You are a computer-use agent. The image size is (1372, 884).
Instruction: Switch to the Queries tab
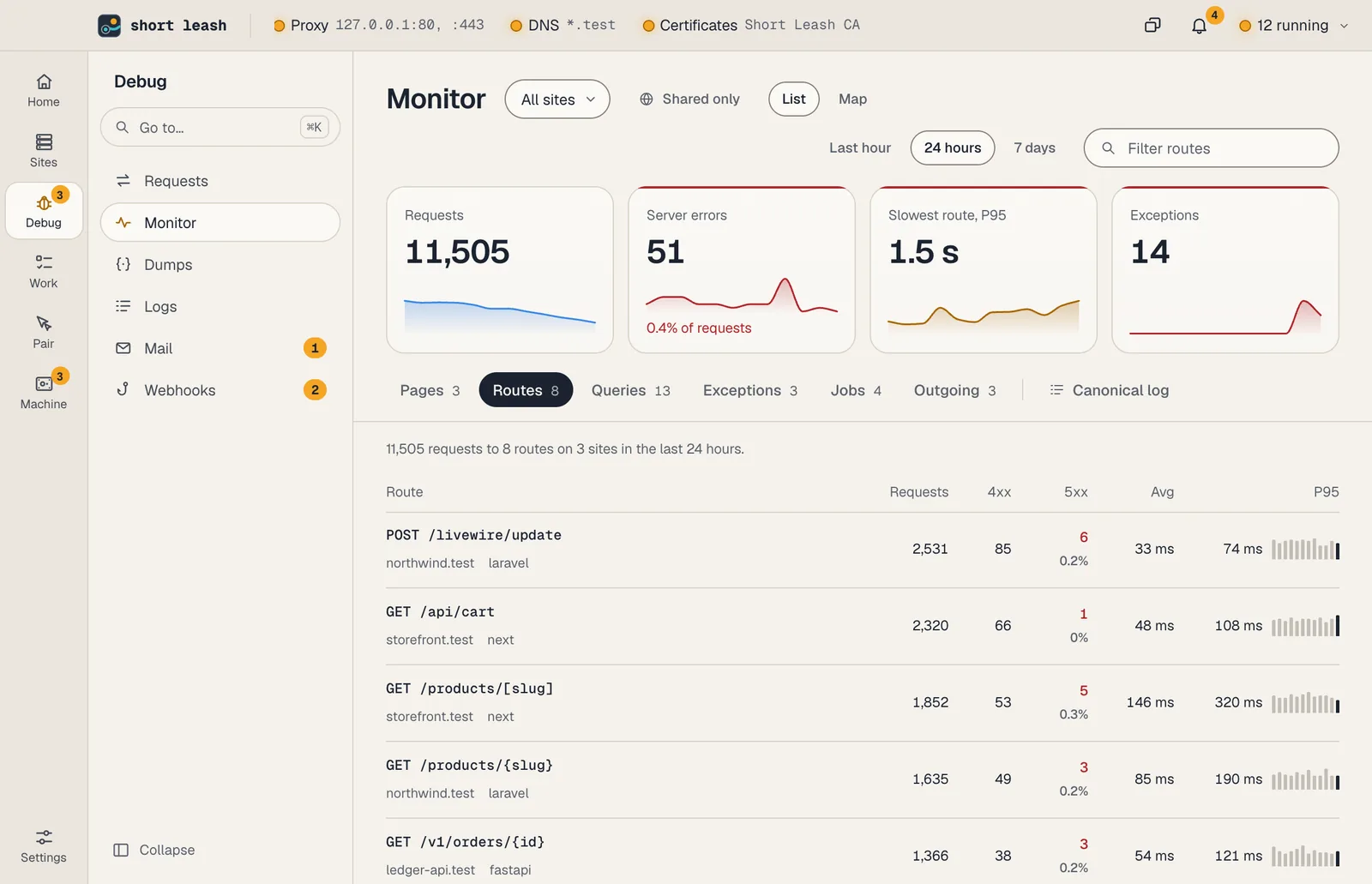(x=630, y=390)
